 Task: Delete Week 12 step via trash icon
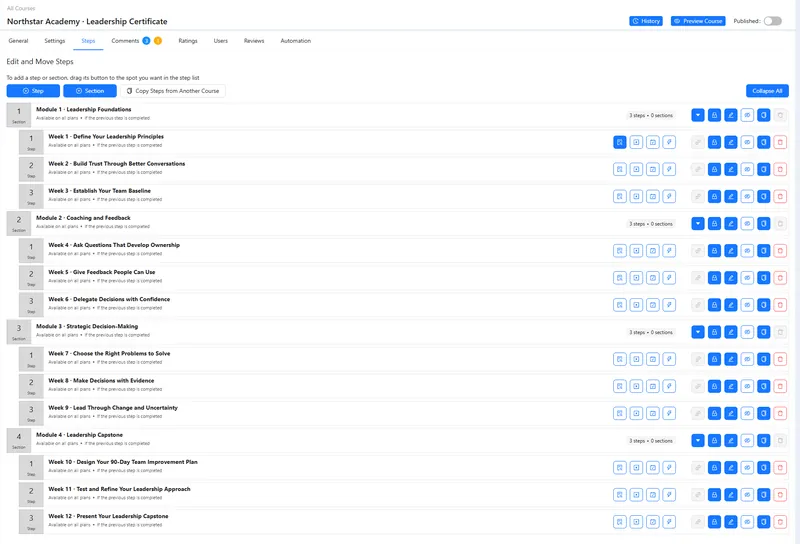(x=780, y=522)
